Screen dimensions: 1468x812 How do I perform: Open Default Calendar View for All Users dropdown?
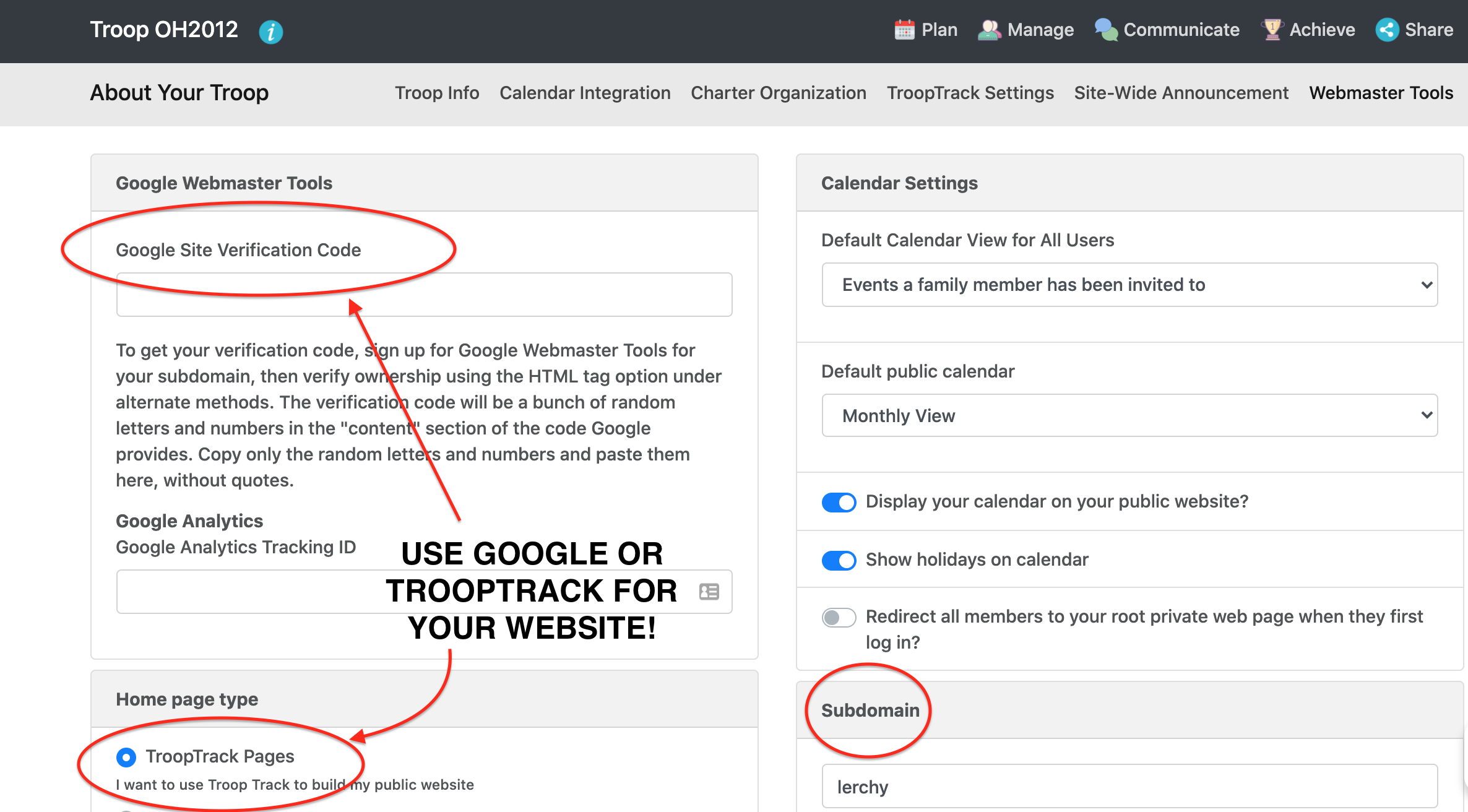pyautogui.click(x=1129, y=285)
